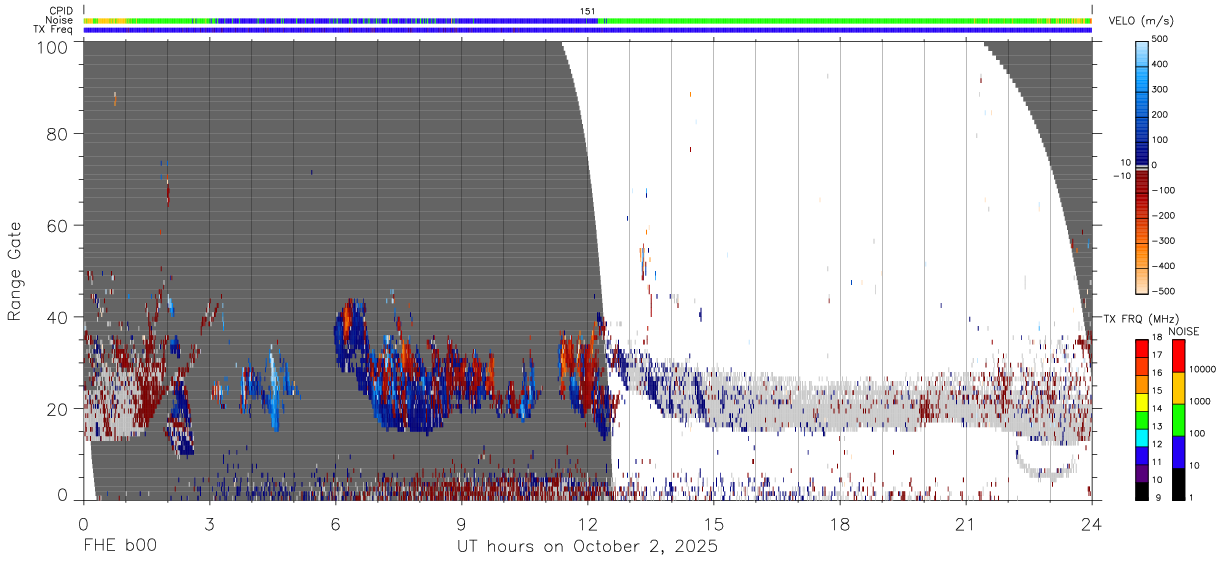Click the '21' hour tick on UT axis
1228x567 pixels.
click(965, 524)
